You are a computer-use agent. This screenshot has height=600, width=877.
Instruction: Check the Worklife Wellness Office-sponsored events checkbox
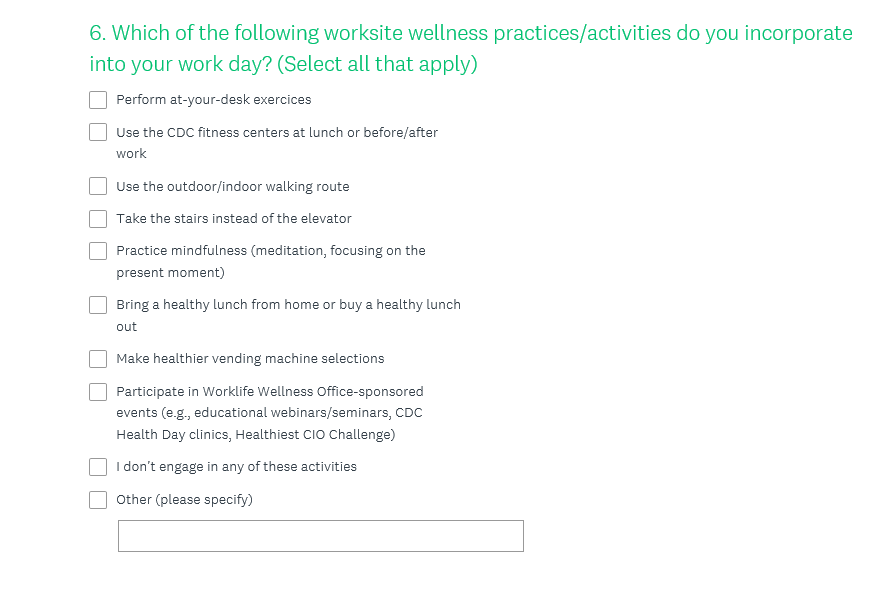pos(98,391)
